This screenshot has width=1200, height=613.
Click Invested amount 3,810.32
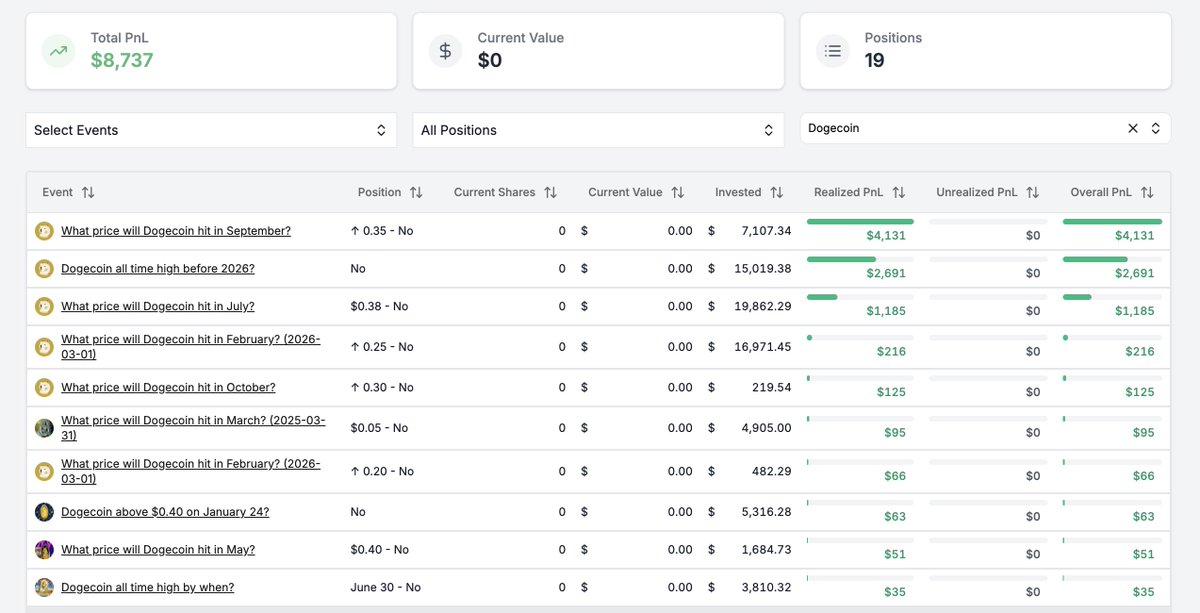(x=766, y=587)
